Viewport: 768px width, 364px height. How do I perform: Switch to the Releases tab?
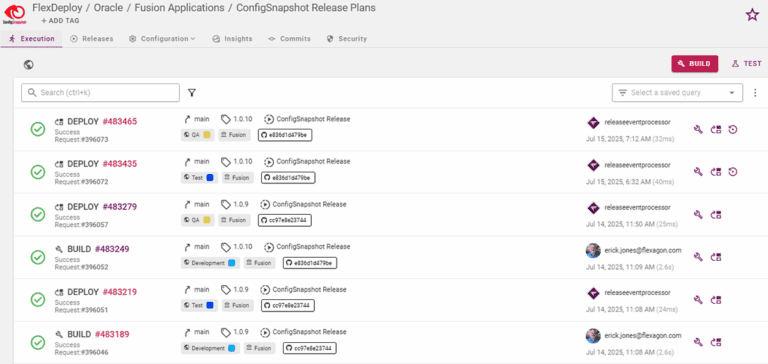click(92, 39)
